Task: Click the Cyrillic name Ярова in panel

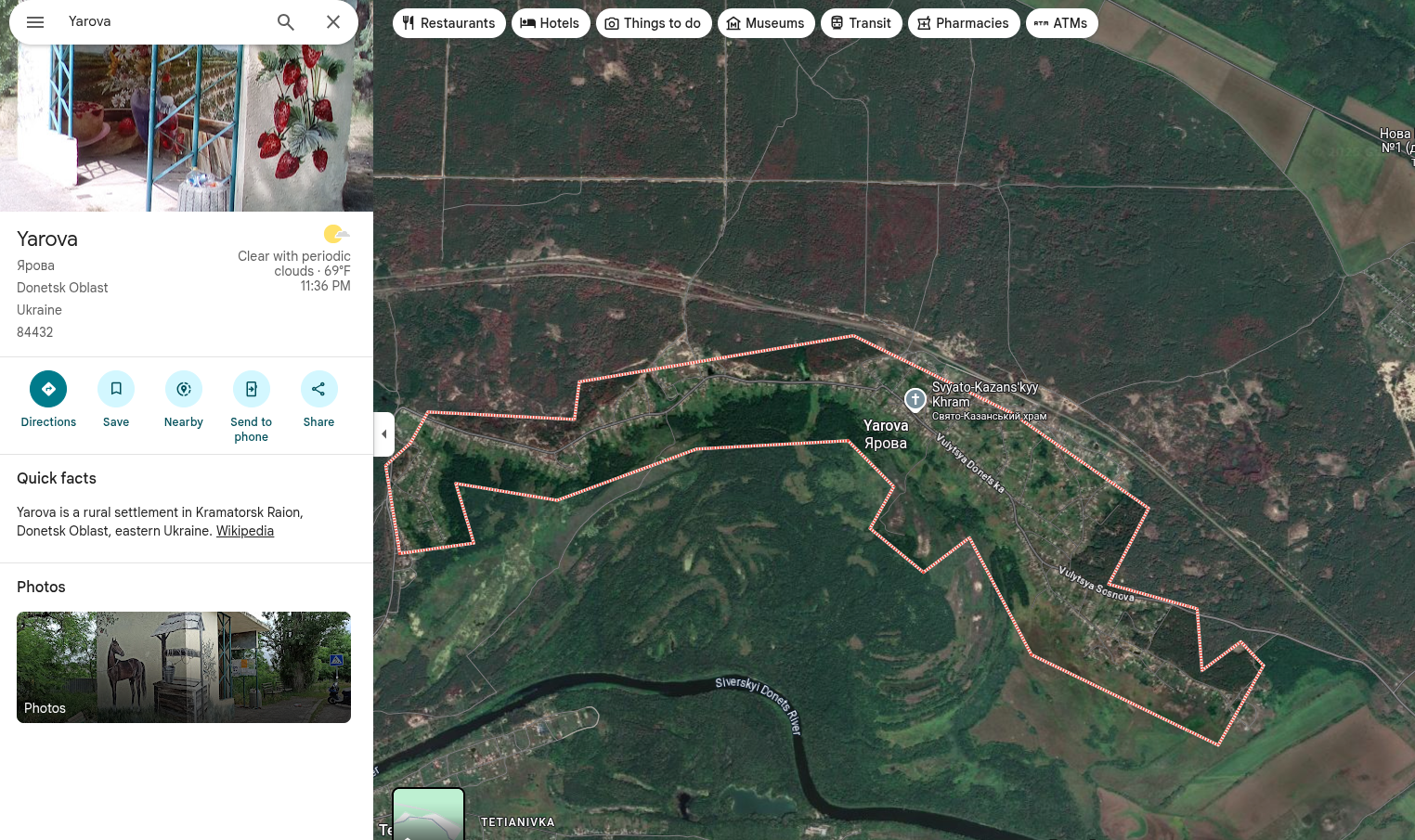Action: coord(35,265)
